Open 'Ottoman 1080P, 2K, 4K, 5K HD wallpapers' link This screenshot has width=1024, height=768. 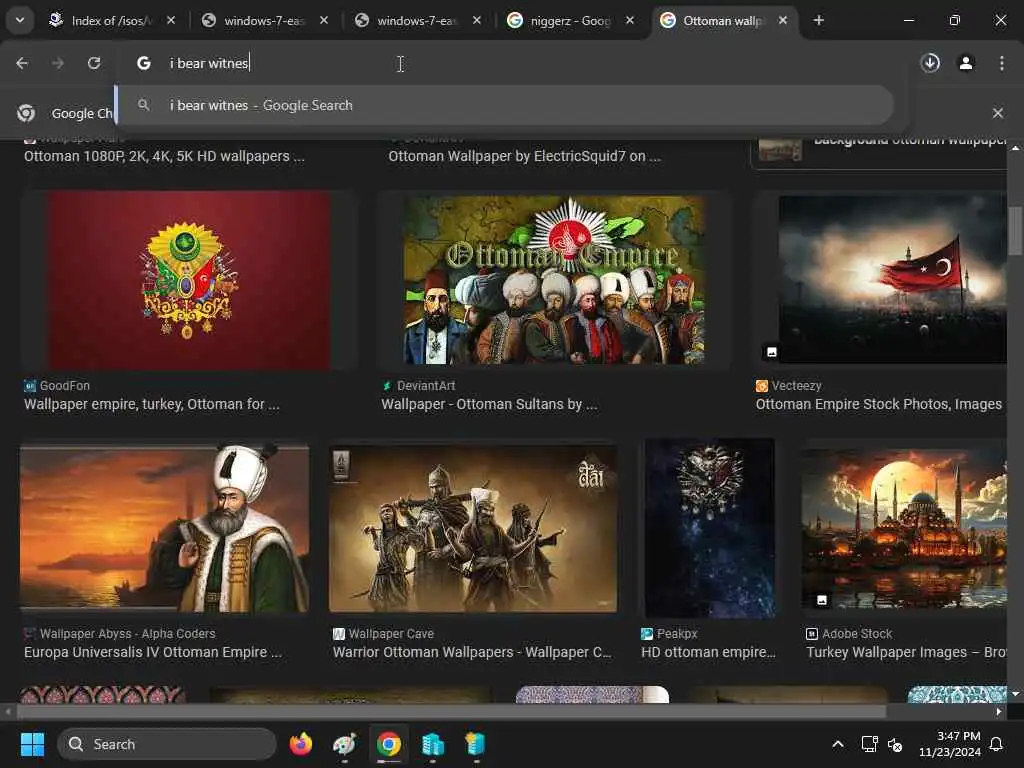click(164, 156)
